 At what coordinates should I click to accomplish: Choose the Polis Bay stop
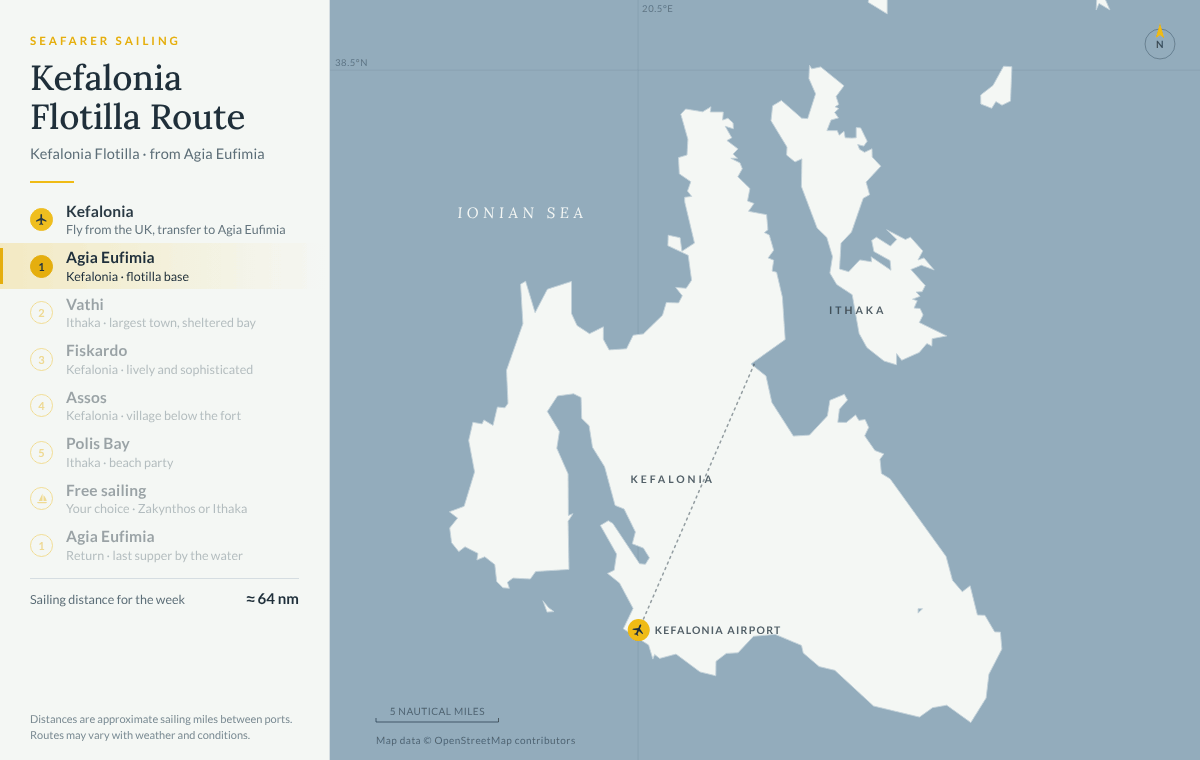pyautogui.click(x=164, y=452)
